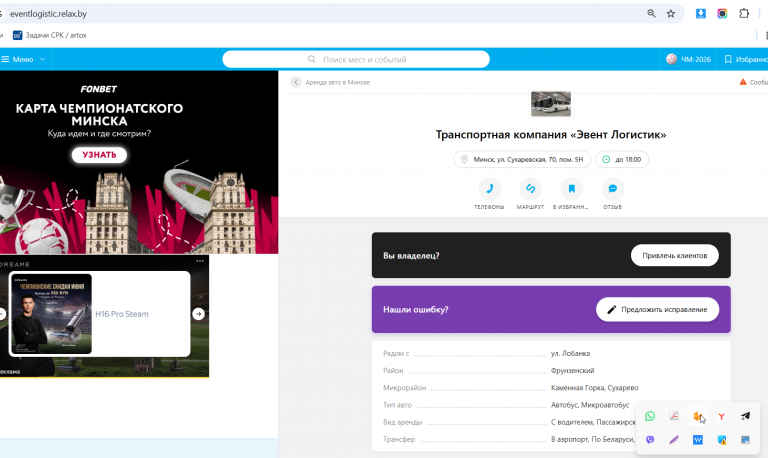Click the Автобус, Микроавтобус value
This screenshot has width=768, height=458.
[x=590, y=405]
